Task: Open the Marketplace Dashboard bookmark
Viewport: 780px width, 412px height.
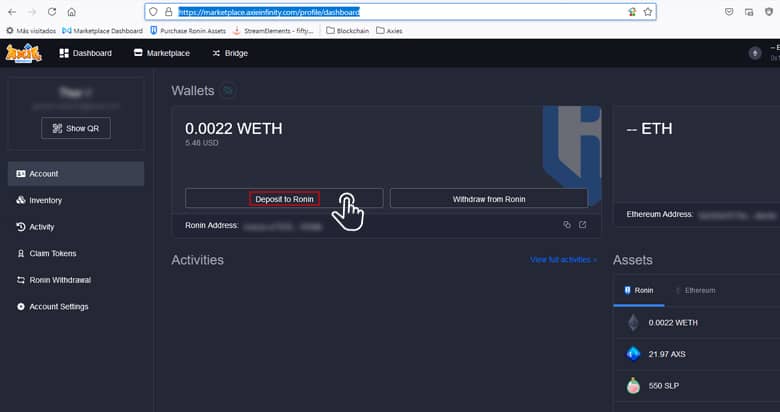Action: coord(102,31)
